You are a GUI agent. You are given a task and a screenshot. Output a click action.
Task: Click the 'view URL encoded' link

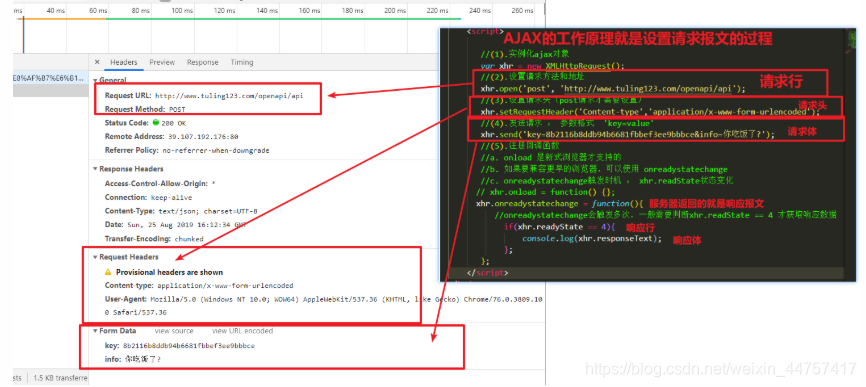[x=242, y=331]
